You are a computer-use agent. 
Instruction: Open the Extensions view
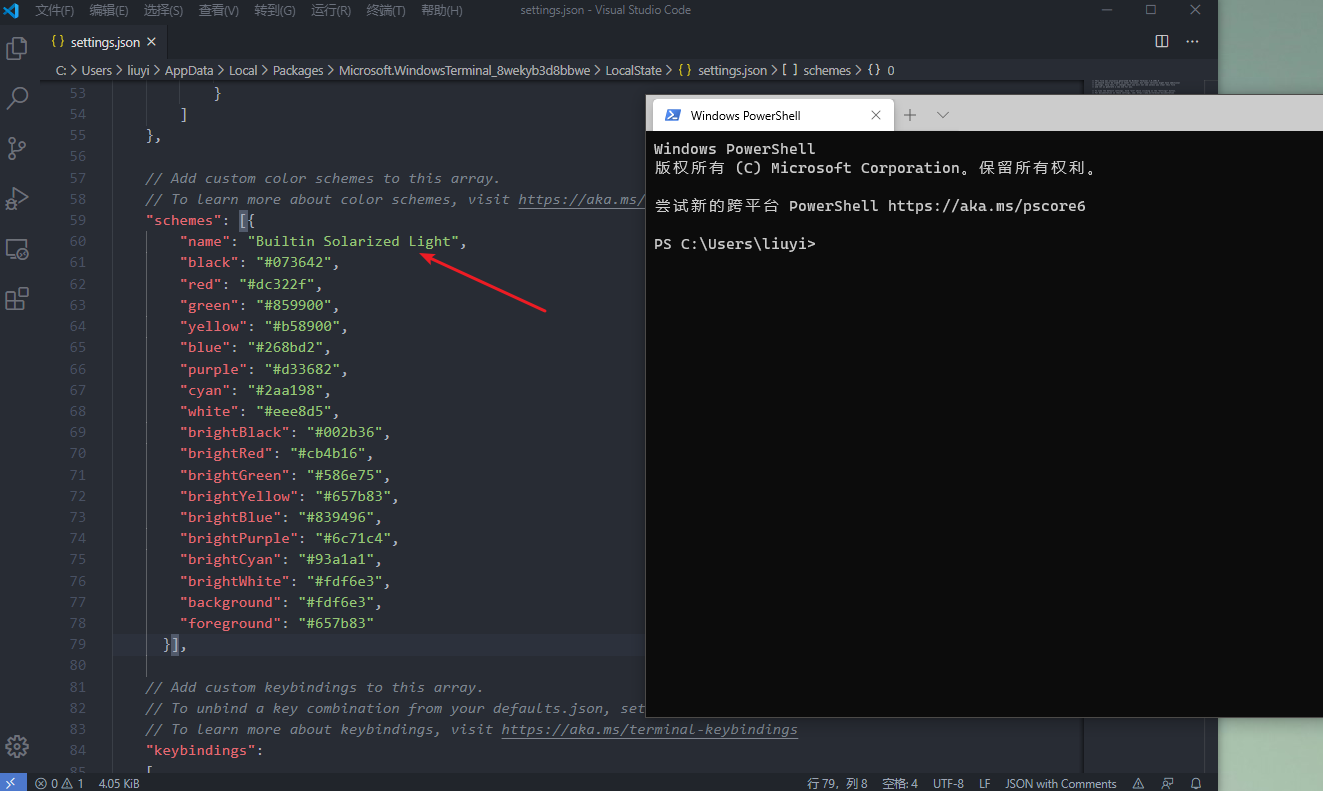[17, 299]
